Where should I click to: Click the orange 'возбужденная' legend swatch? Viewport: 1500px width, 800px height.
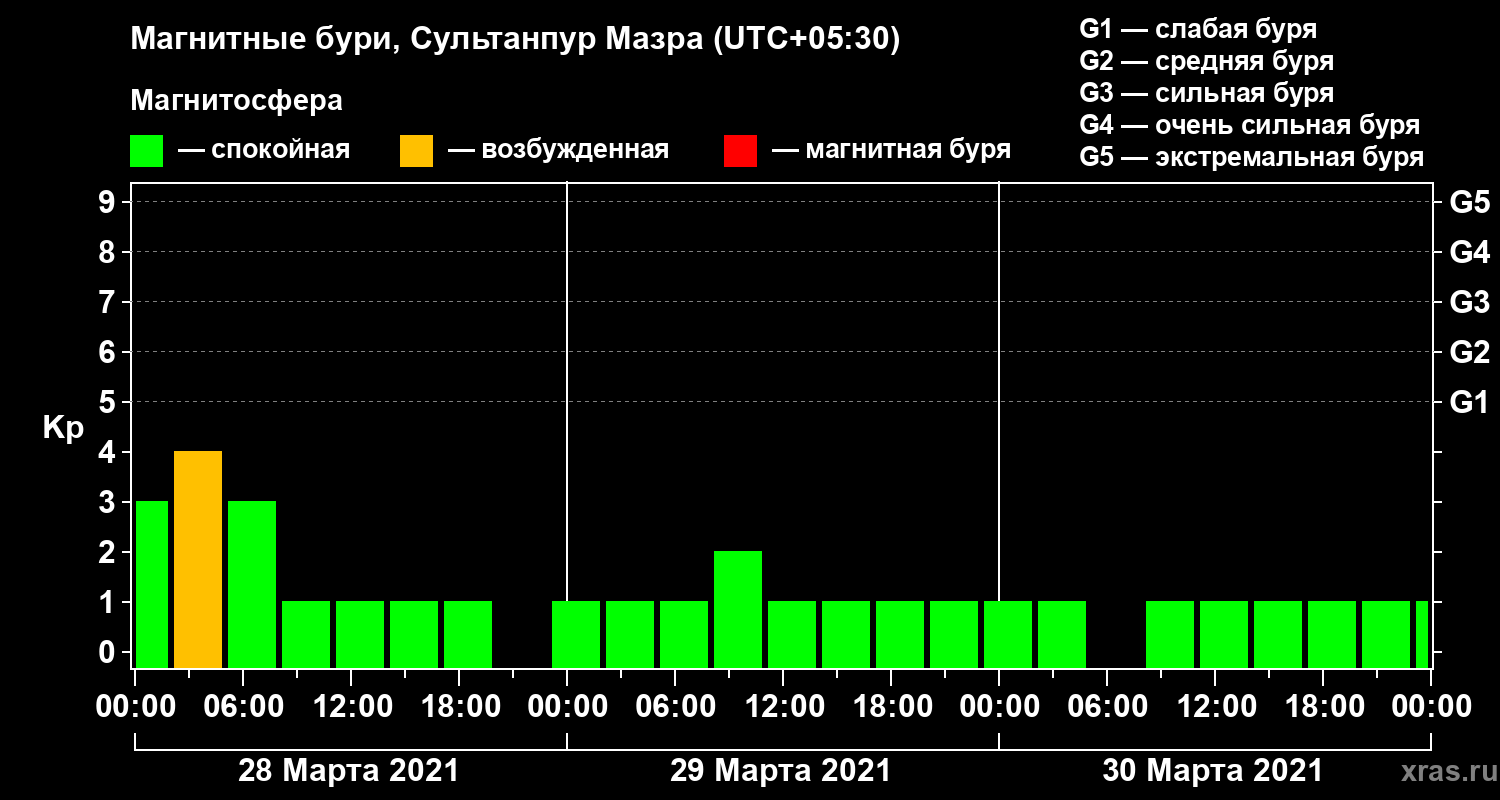point(416,151)
